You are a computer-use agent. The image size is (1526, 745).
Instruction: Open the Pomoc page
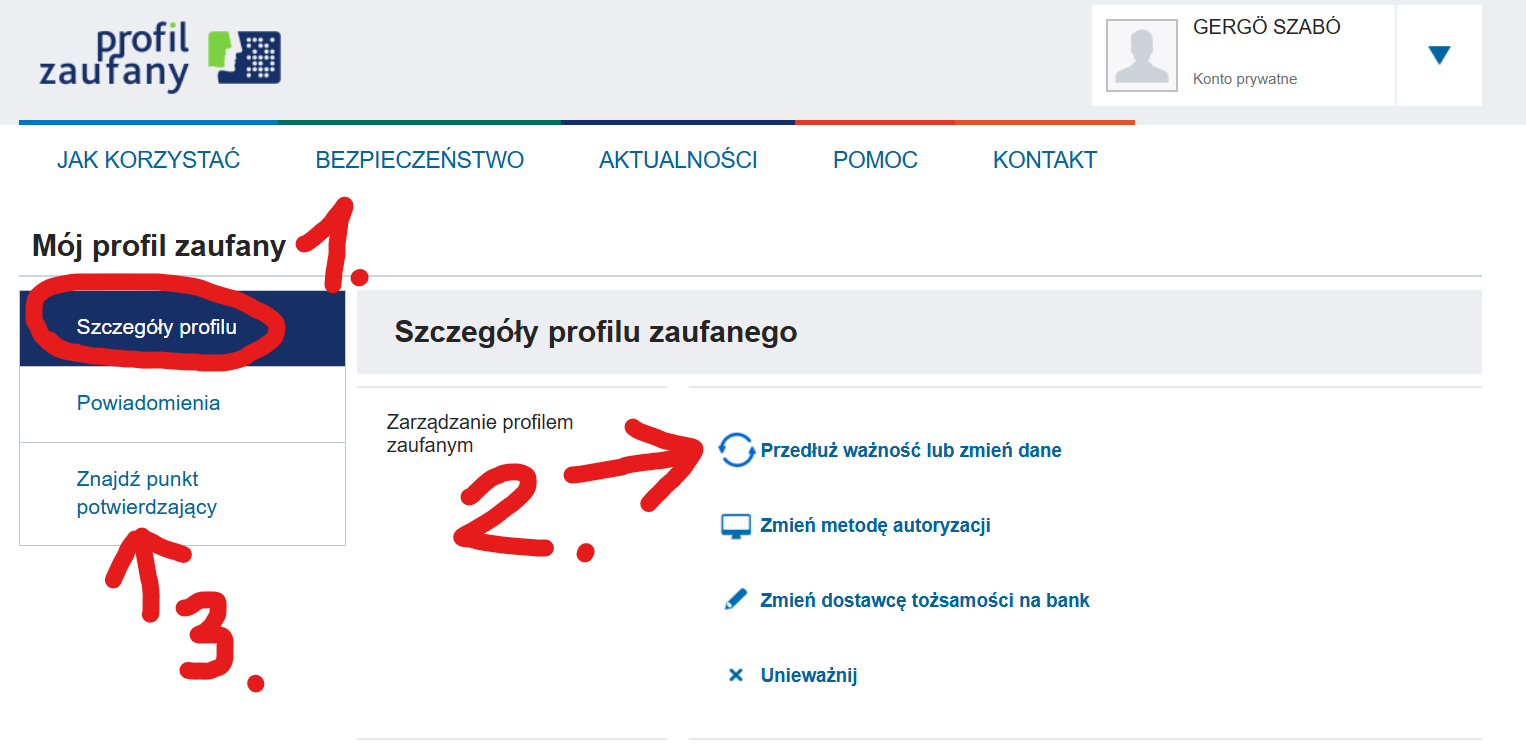pyautogui.click(x=875, y=160)
